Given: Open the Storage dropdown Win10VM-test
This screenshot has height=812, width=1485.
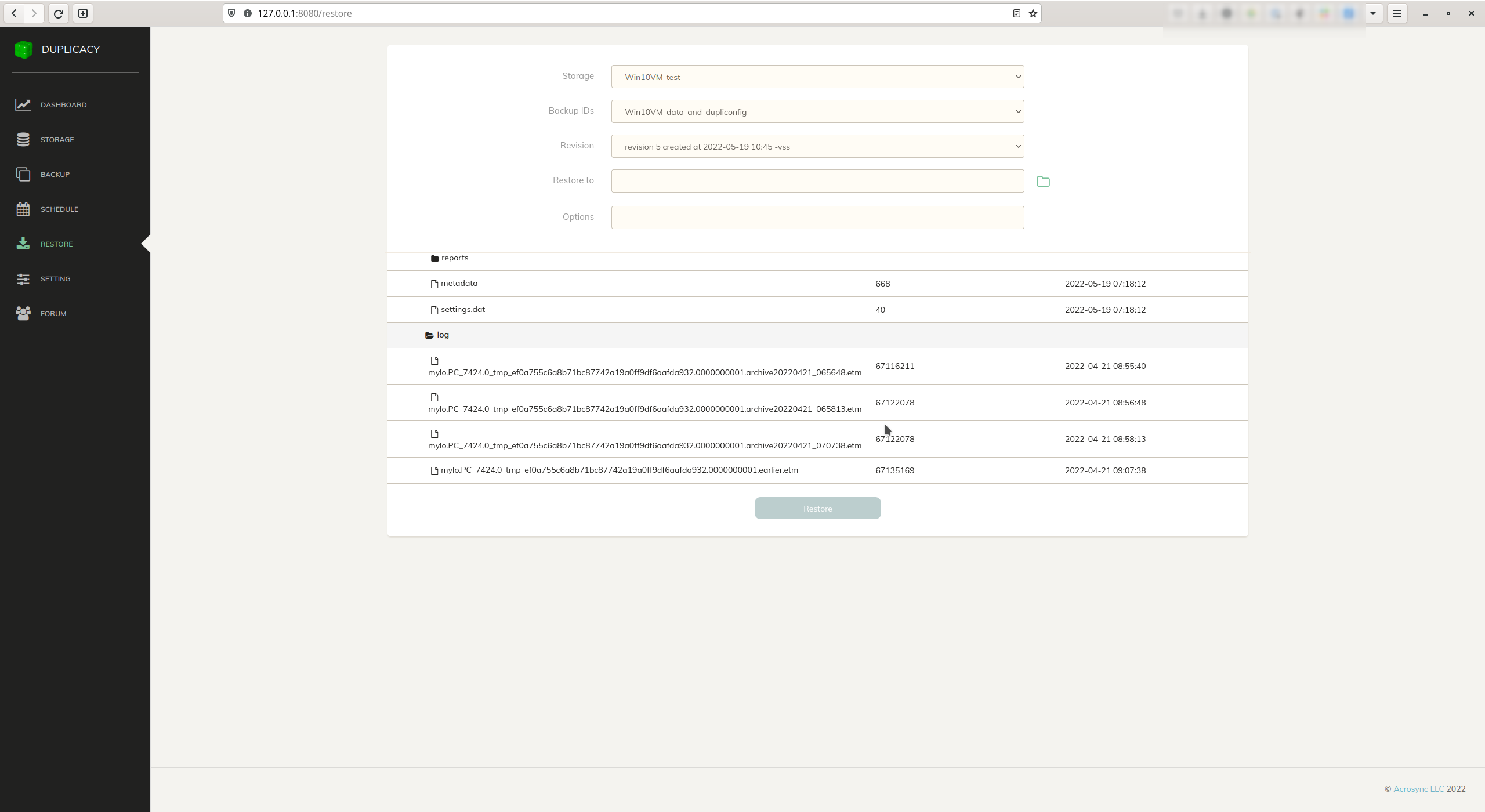Looking at the screenshot, I should click(x=817, y=77).
